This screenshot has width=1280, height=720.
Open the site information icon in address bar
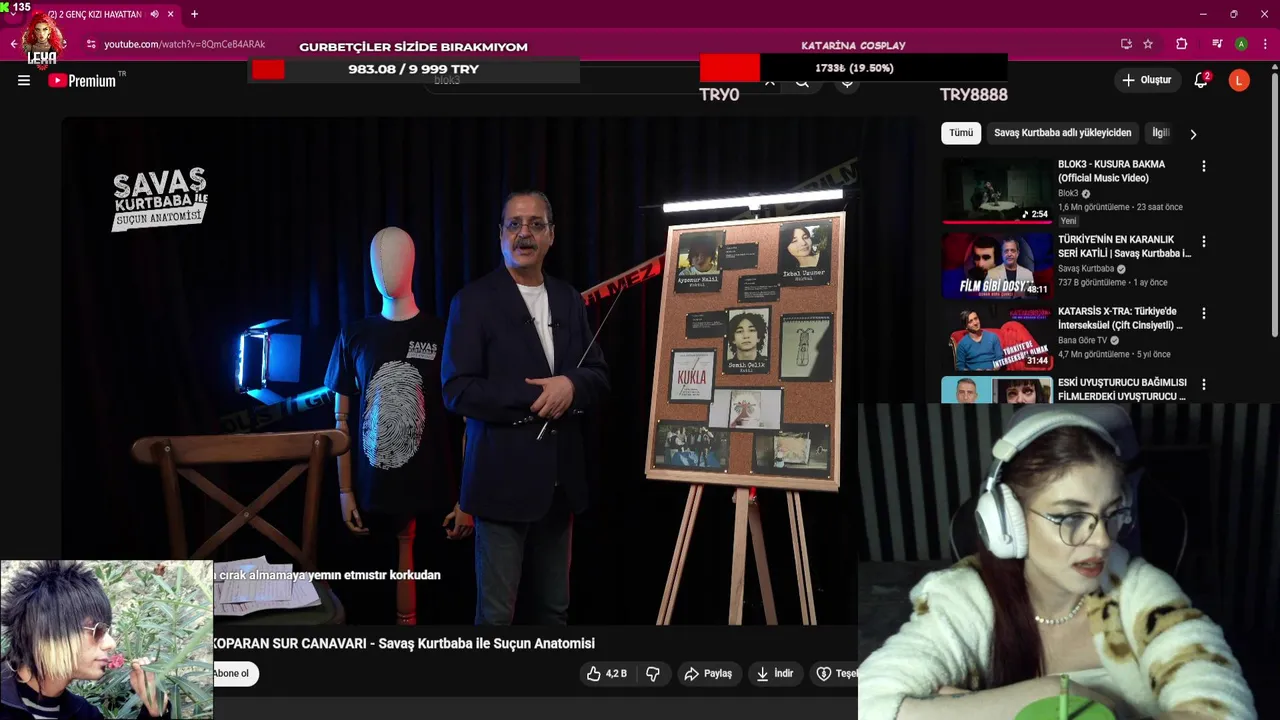click(x=91, y=44)
